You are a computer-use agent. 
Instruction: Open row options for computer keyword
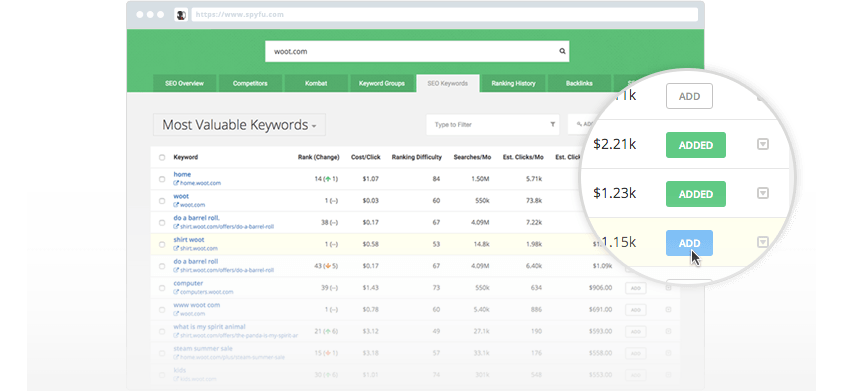668,288
